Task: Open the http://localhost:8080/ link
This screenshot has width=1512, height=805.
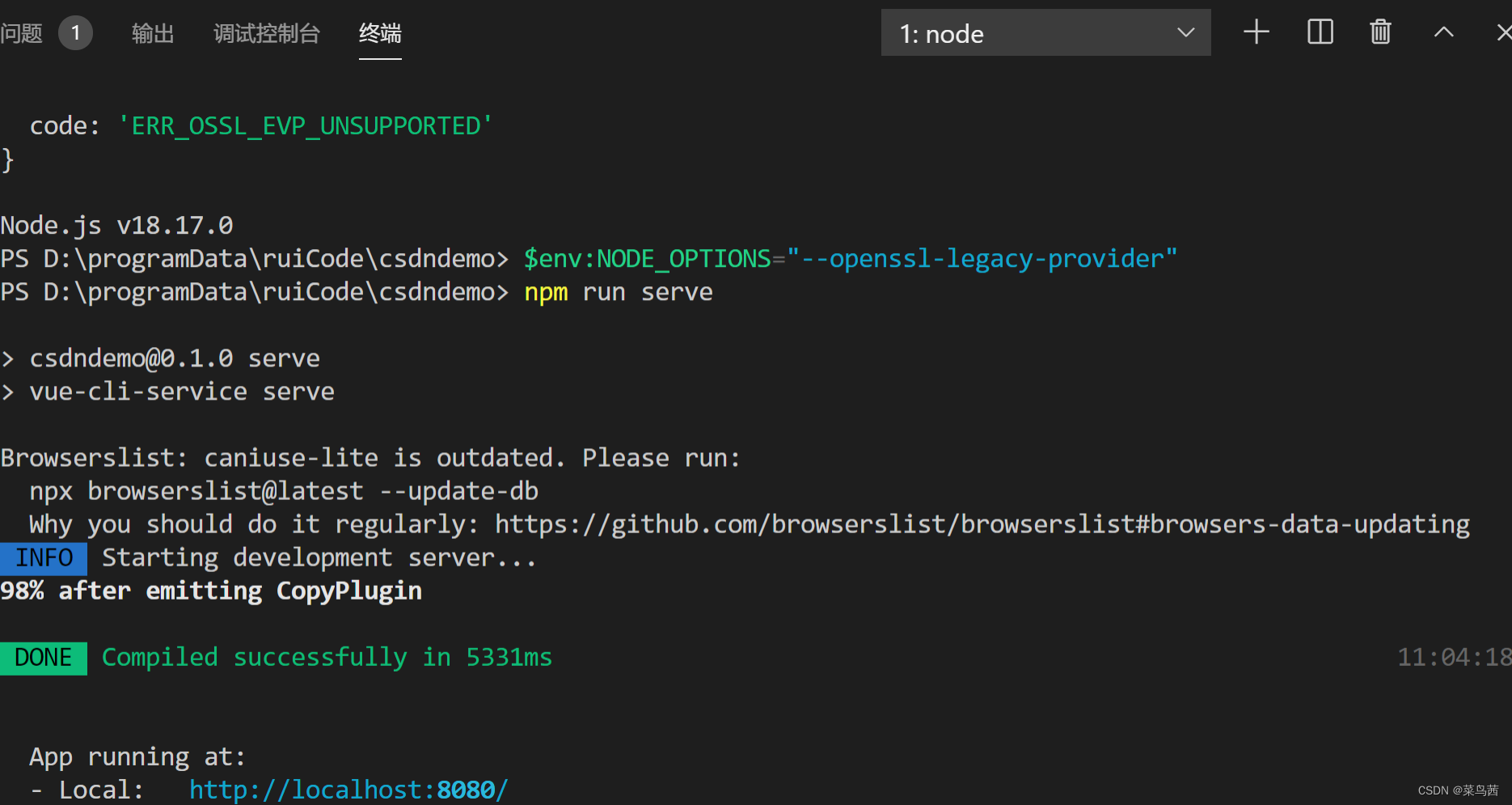Action: point(348,789)
